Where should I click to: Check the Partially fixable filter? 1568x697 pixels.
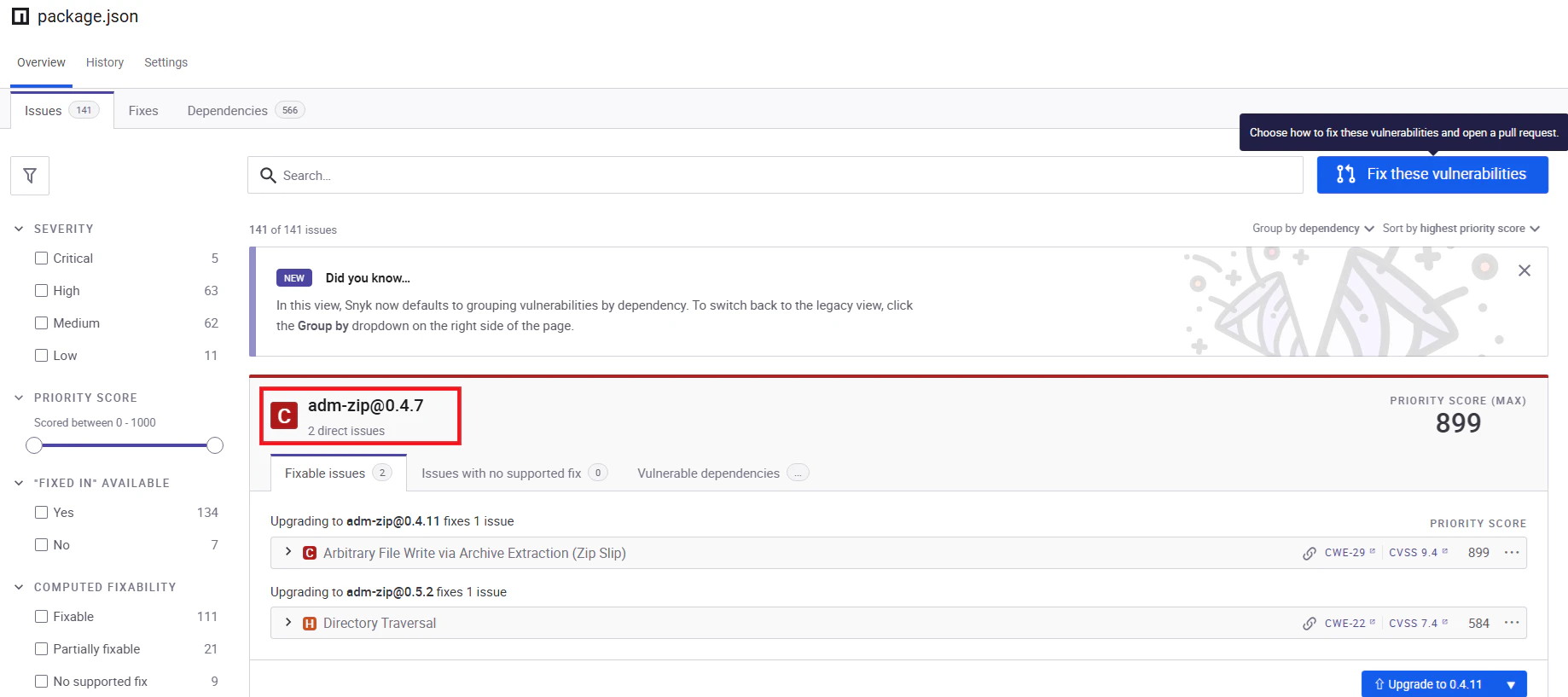(41, 649)
